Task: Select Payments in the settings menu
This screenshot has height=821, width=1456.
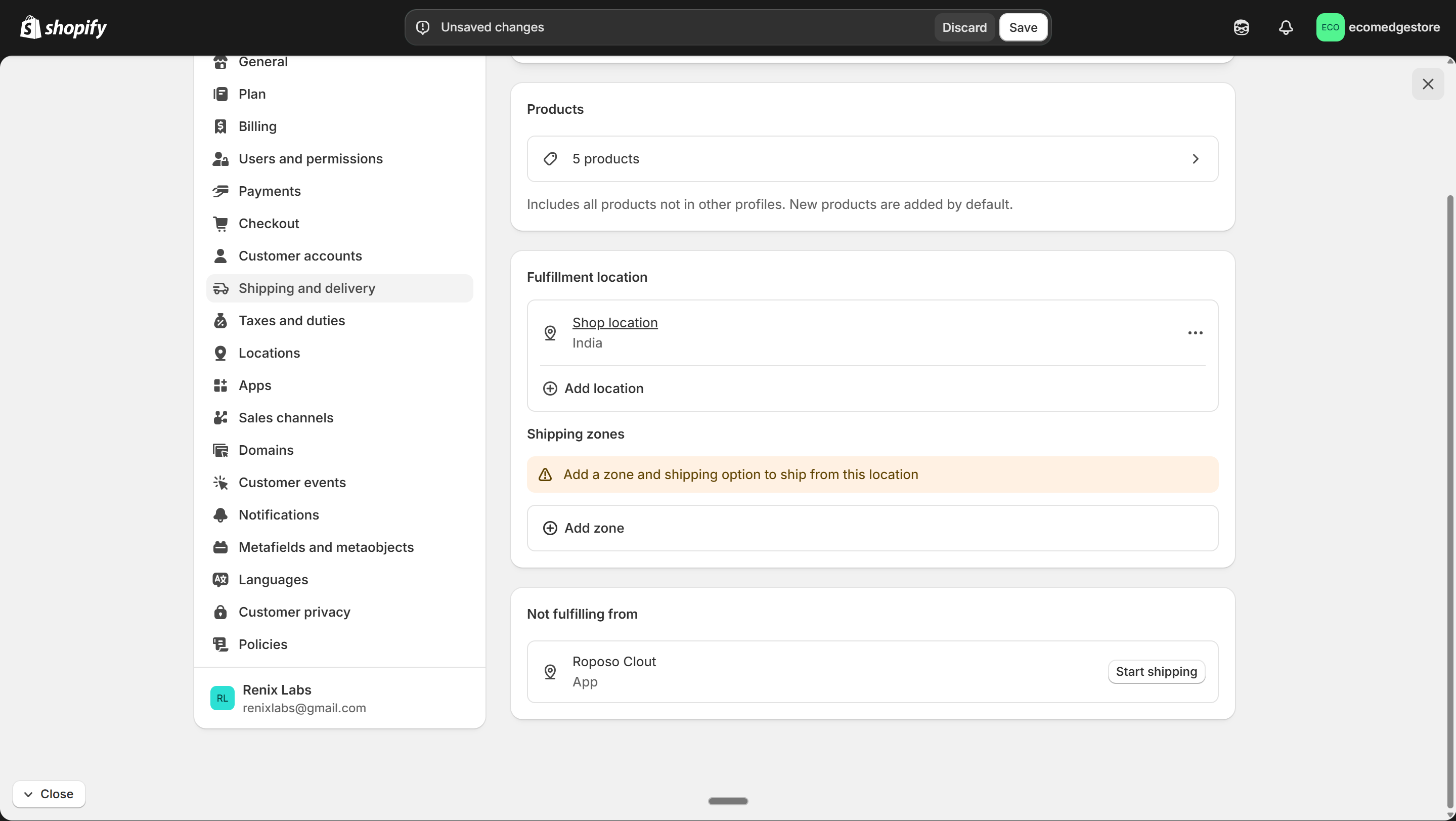Action: [x=270, y=191]
